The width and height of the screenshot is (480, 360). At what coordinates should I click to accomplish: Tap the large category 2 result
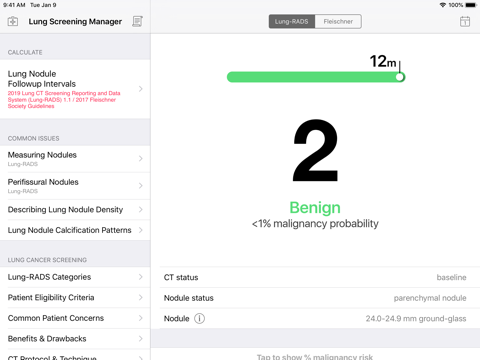click(315, 150)
